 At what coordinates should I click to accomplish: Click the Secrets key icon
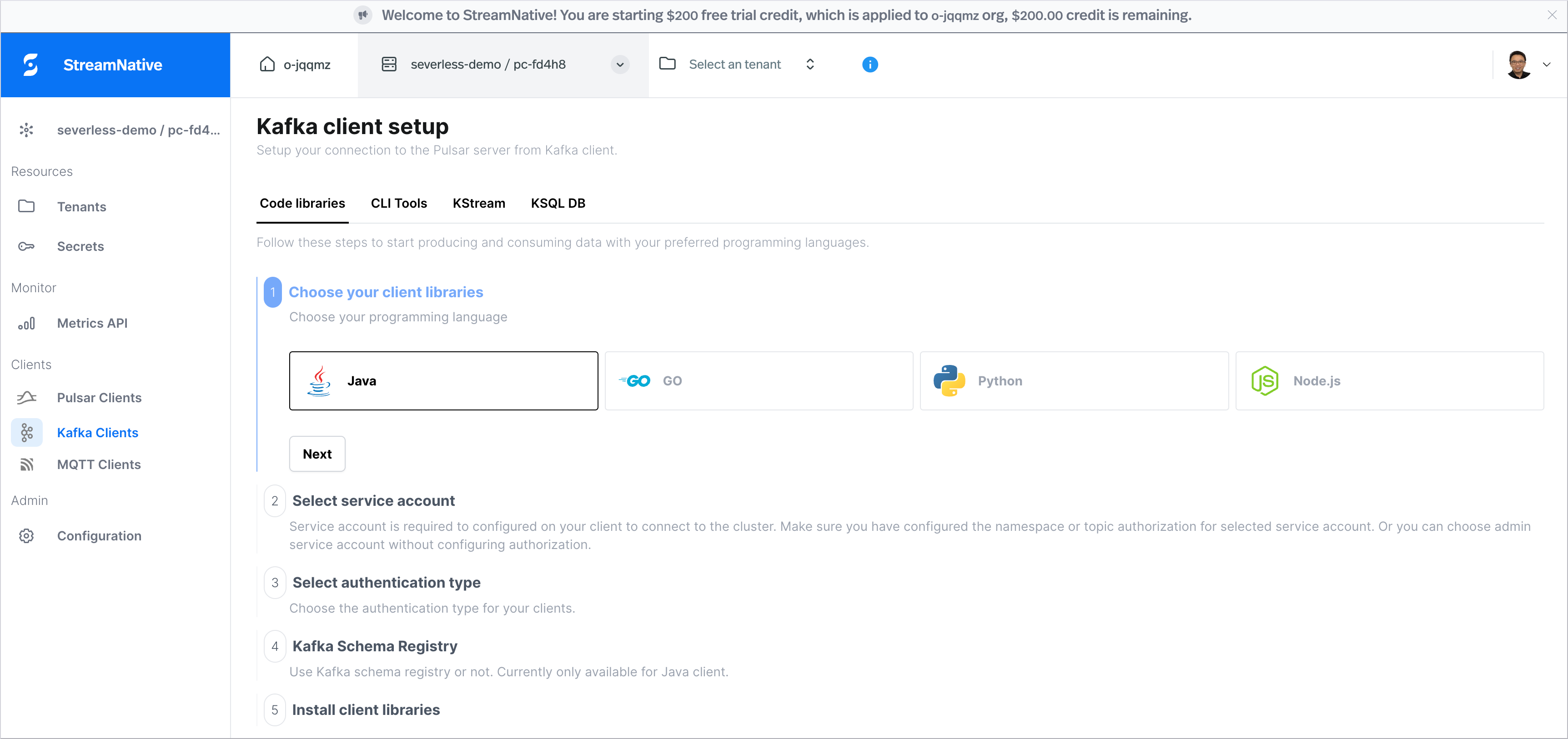click(x=27, y=246)
